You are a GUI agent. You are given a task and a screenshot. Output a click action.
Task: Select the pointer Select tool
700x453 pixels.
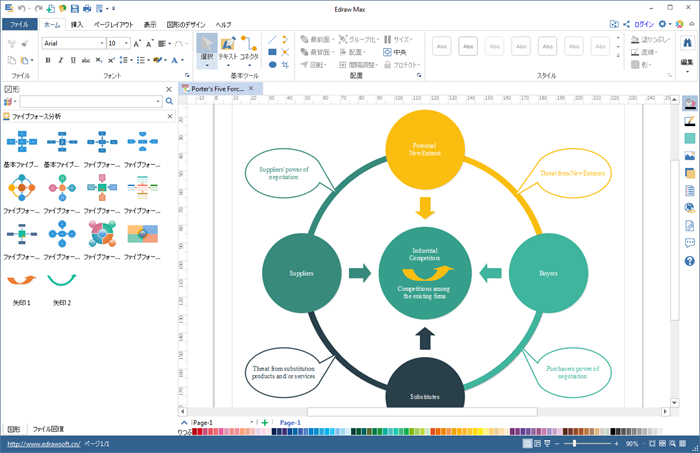click(x=206, y=49)
